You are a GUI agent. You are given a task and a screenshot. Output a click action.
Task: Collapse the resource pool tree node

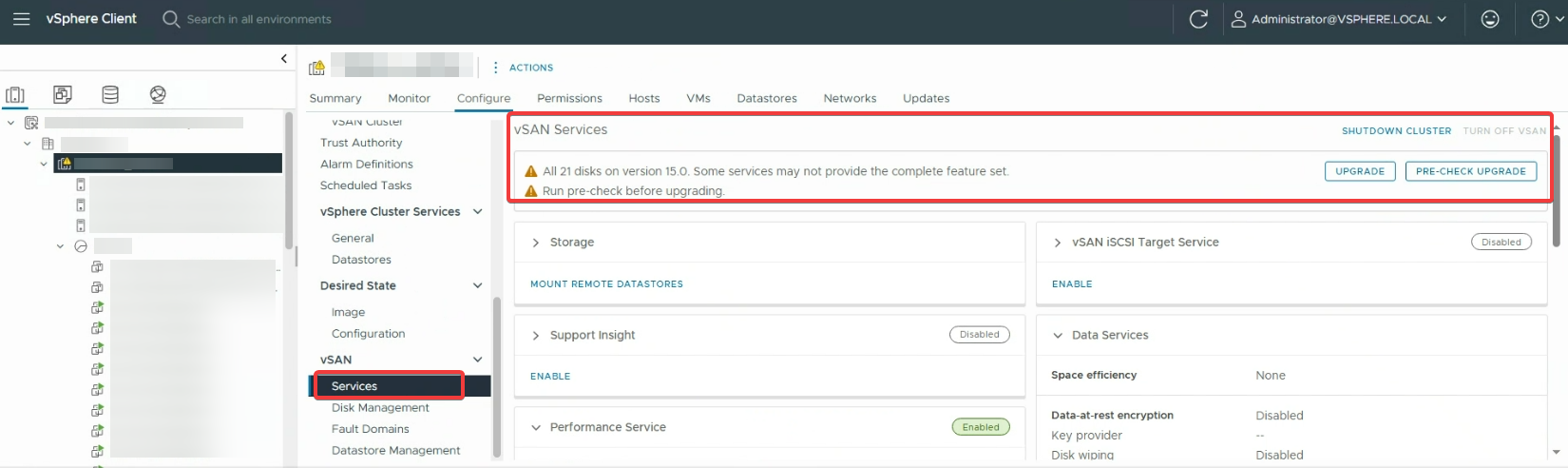coord(60,246)
